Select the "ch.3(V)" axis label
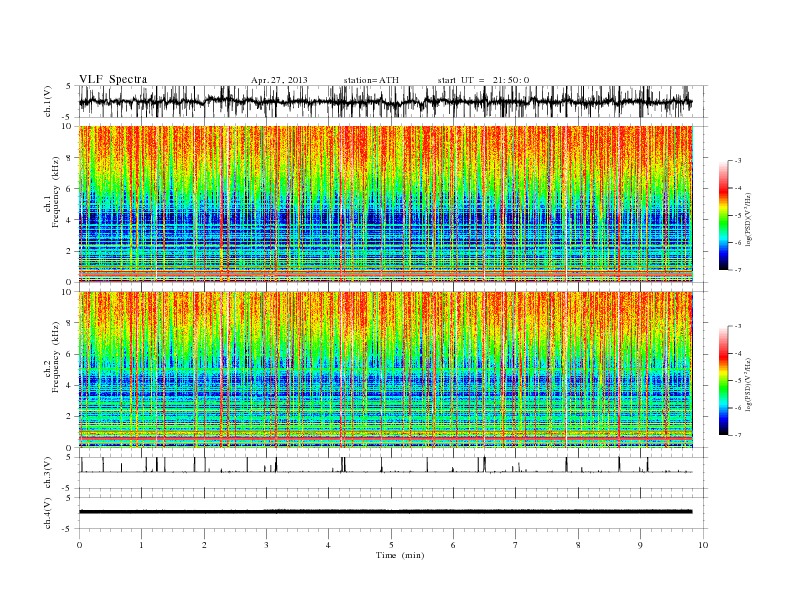Image resolution: width=792 pixels, height=612 pixels. pyautogui.click(x=48, y=473)
